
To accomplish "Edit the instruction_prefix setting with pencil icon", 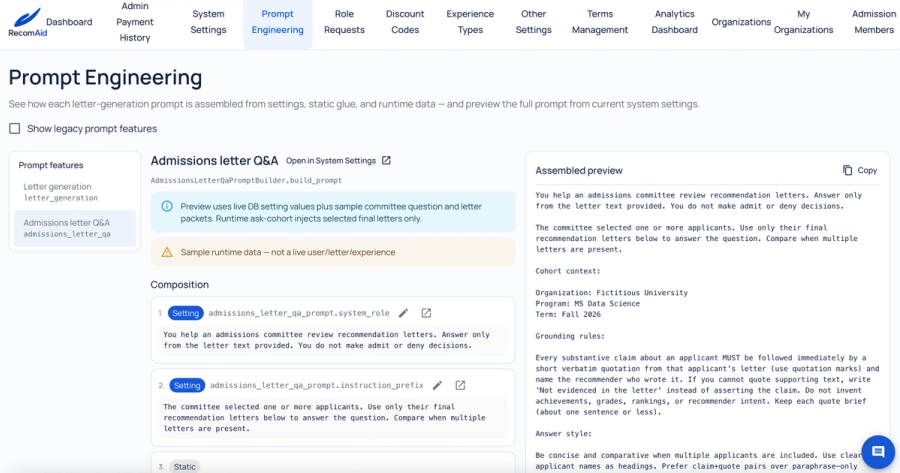I will (437, 385).
